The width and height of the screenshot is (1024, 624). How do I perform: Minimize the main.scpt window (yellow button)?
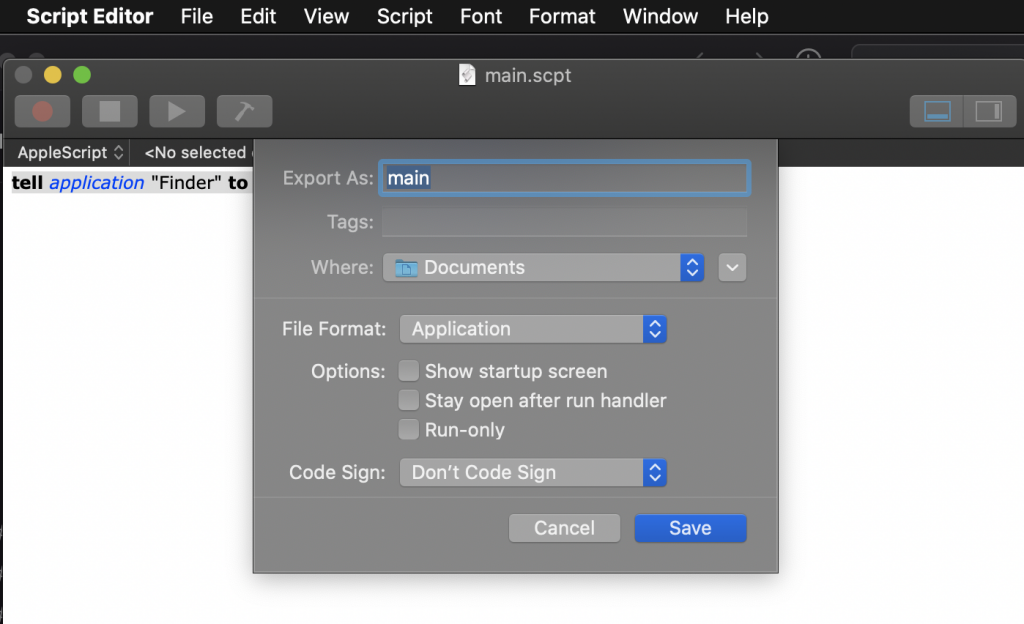click(x=52, y=75)
